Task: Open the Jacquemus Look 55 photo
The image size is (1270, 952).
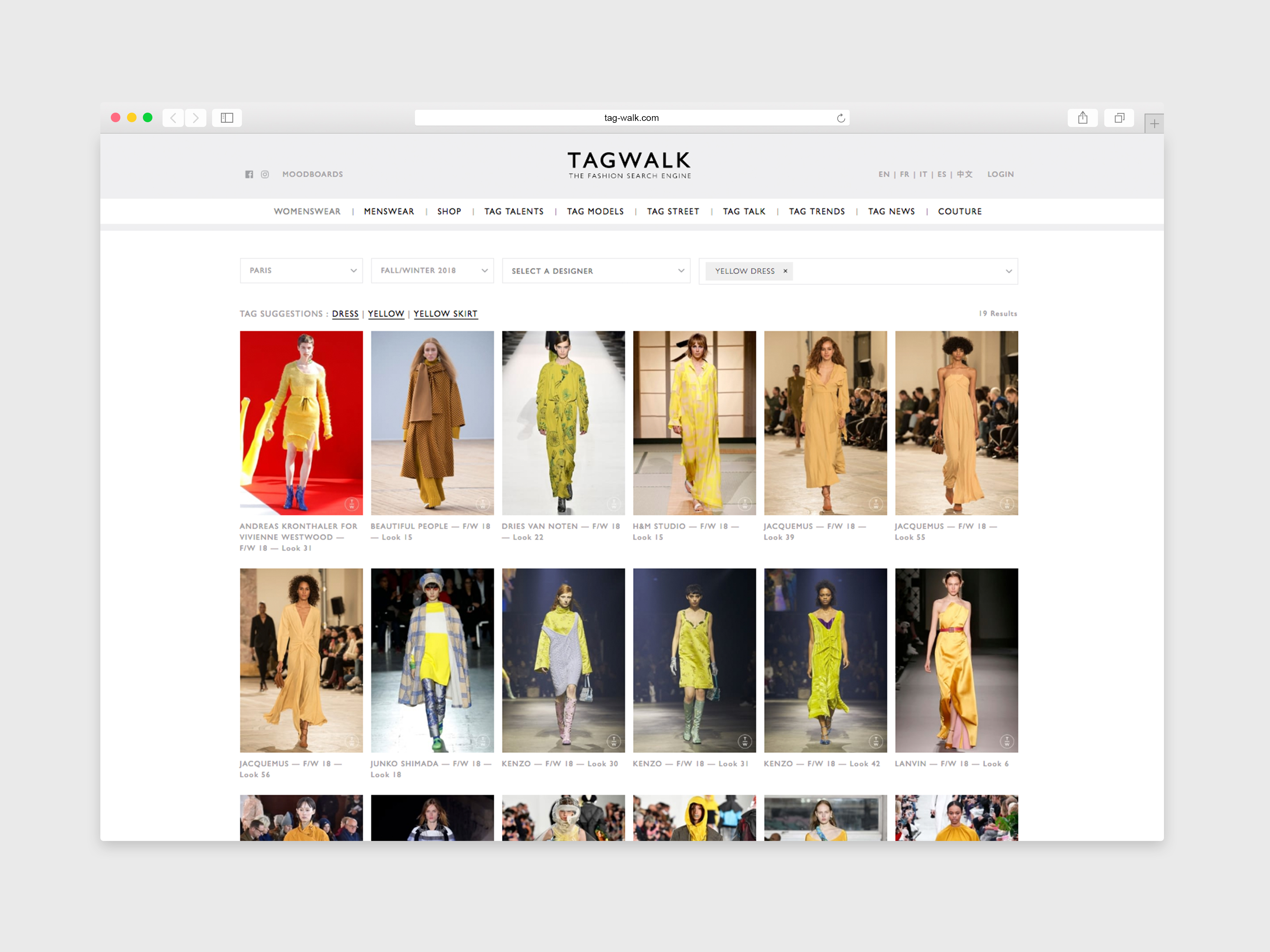Action: tap(957, 422)
